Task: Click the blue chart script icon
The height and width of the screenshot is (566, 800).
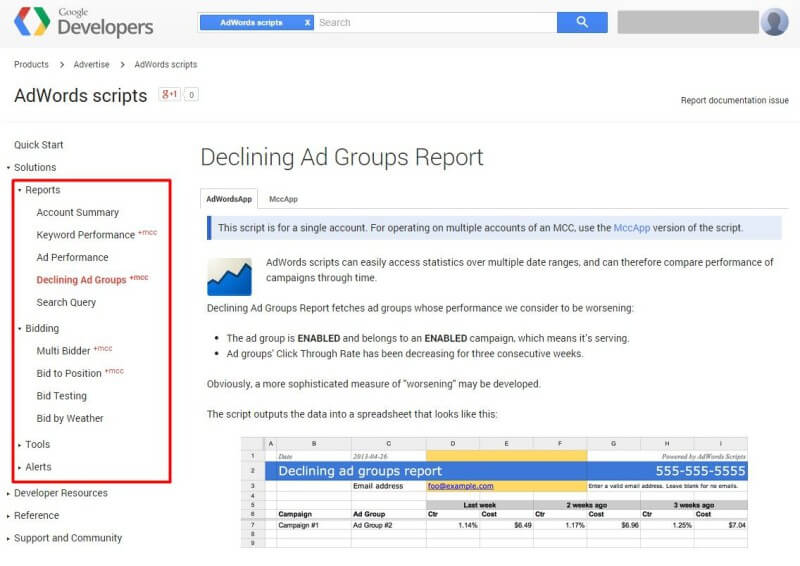Action: click(229, 276)
